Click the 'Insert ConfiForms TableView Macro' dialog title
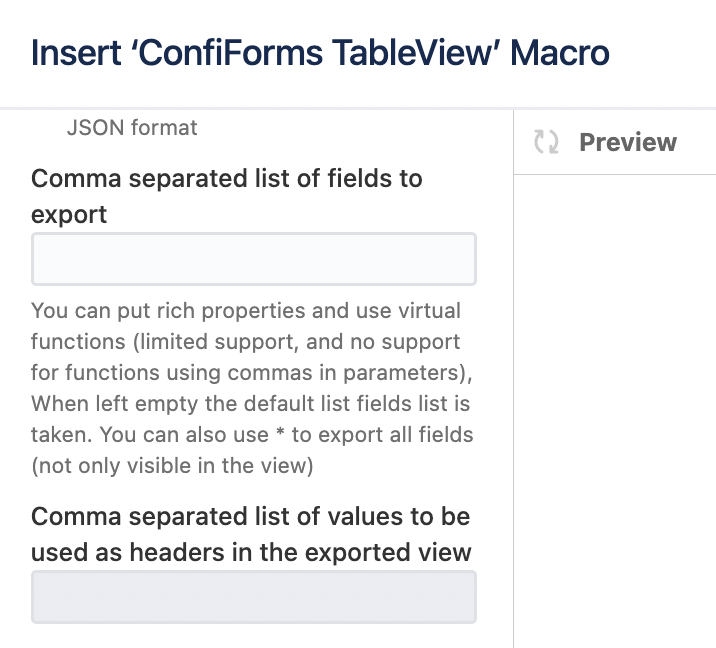This screenshot has height=648, width=716. pyautogui.click(x=320, y=53)
